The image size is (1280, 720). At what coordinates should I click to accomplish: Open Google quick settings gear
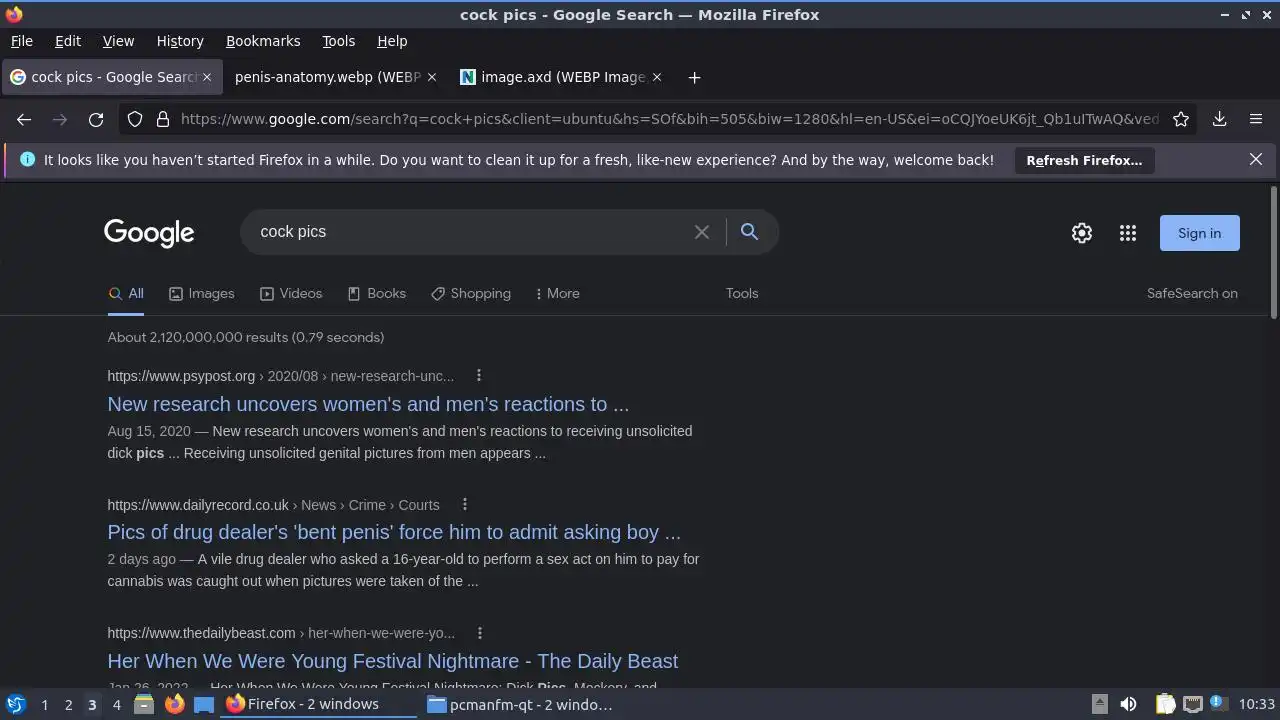coord(1082,233)
